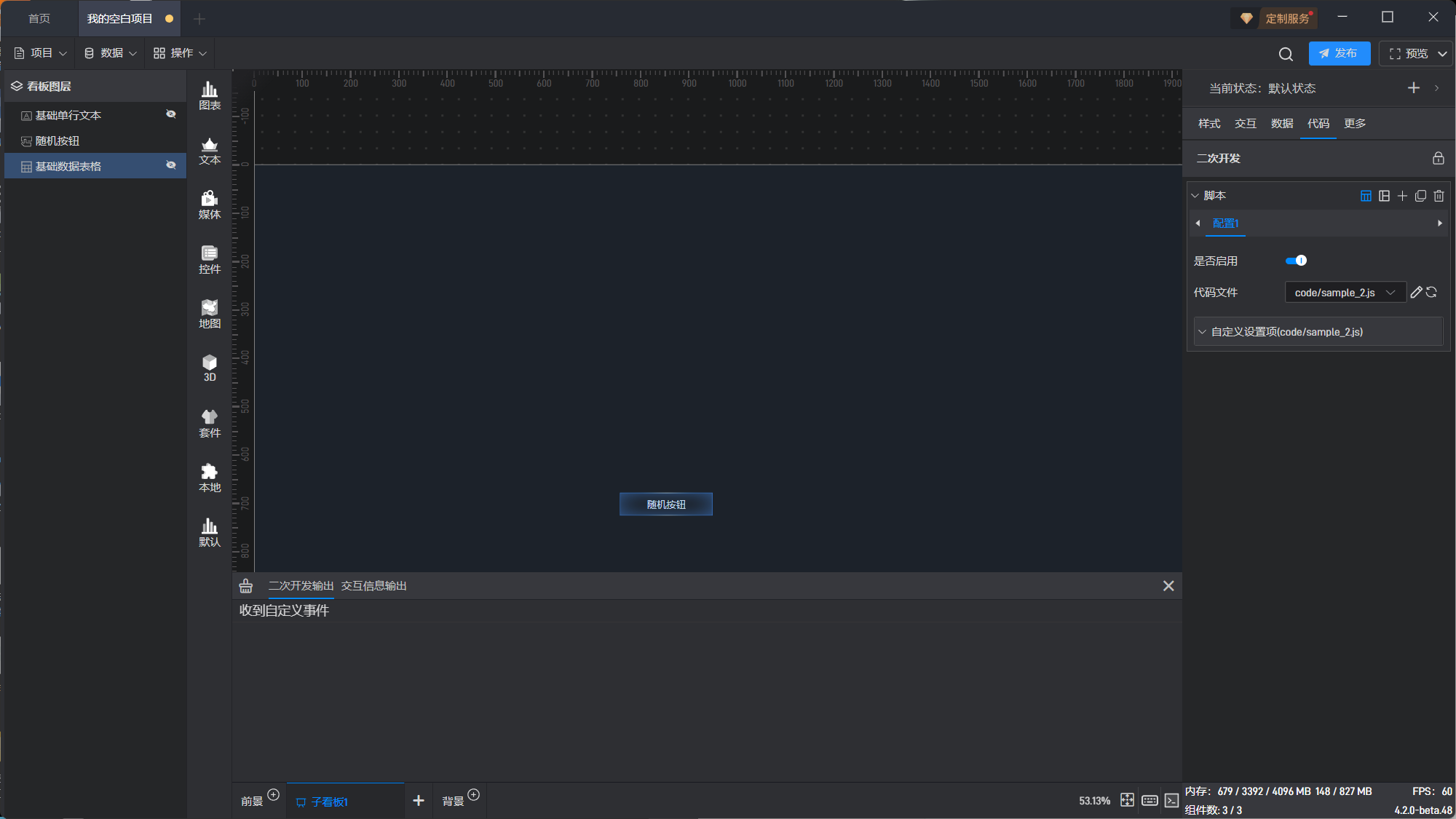The height and width of the screenshot is (819, 1456).
Task: Select the 随机按钮 layer in the tree
Action: pyautogui.click(x=58, y=141)
